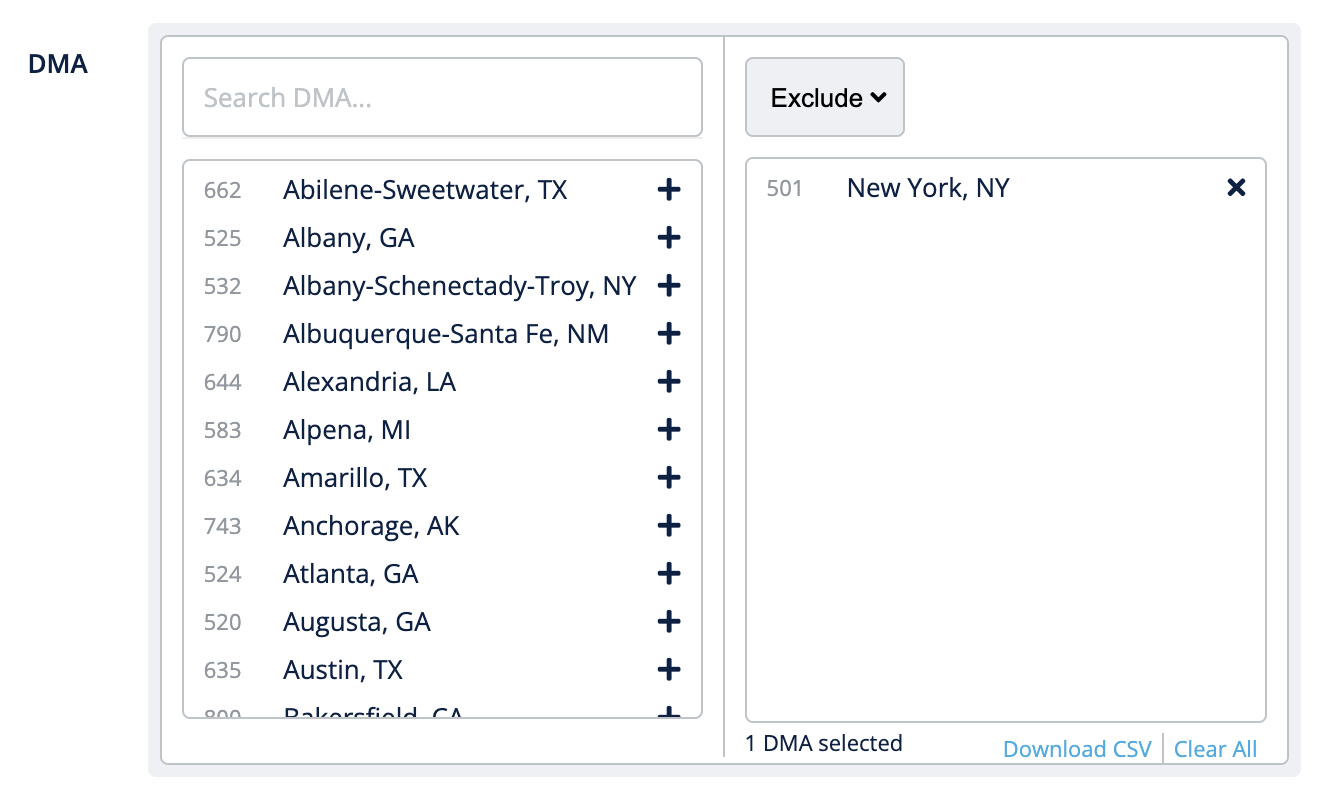Clear All selected DMAs
The width and height of the screenshot is (1322, 798).
click(1215, 749)
